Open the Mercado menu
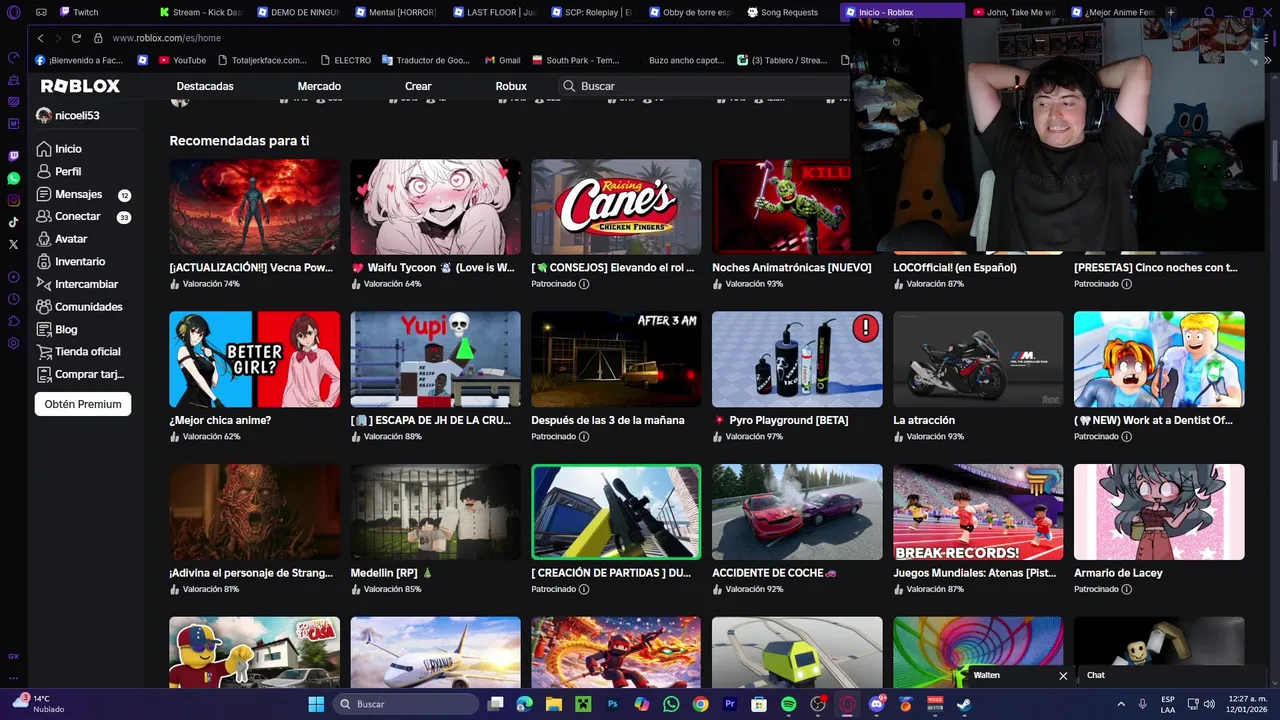Screen dimensions: 1280x720 coord(319,86)
